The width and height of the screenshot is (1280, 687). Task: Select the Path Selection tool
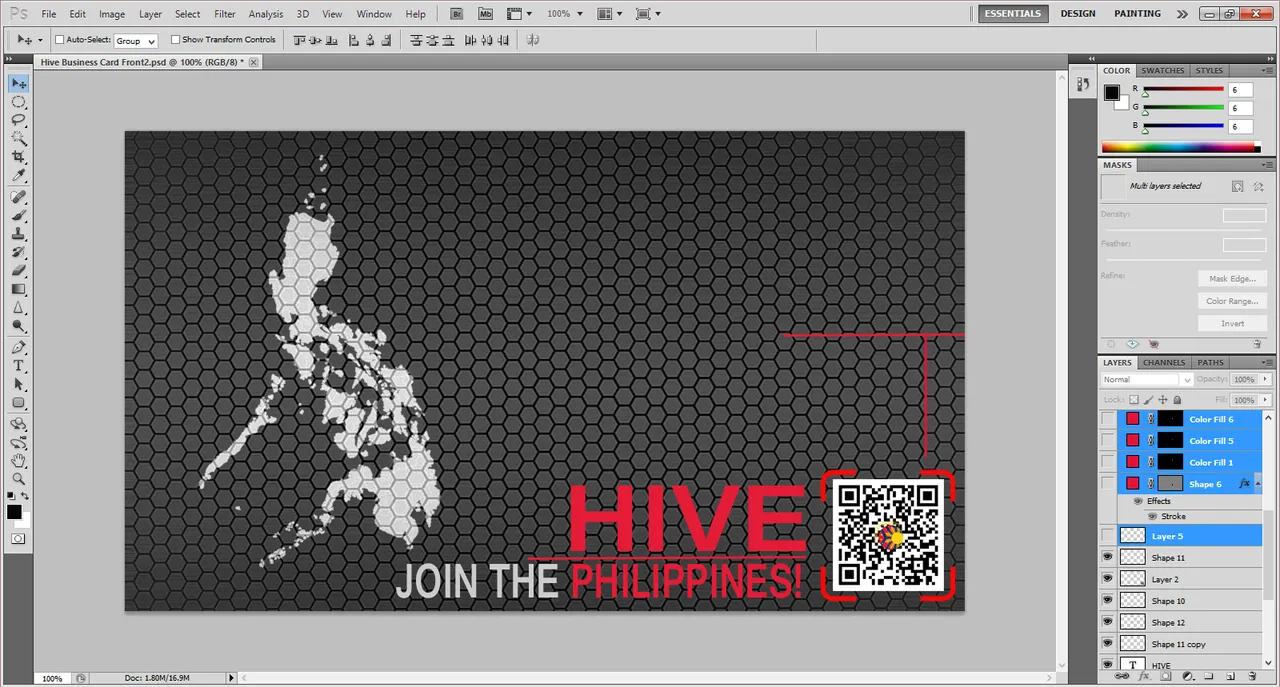[18, 385]
